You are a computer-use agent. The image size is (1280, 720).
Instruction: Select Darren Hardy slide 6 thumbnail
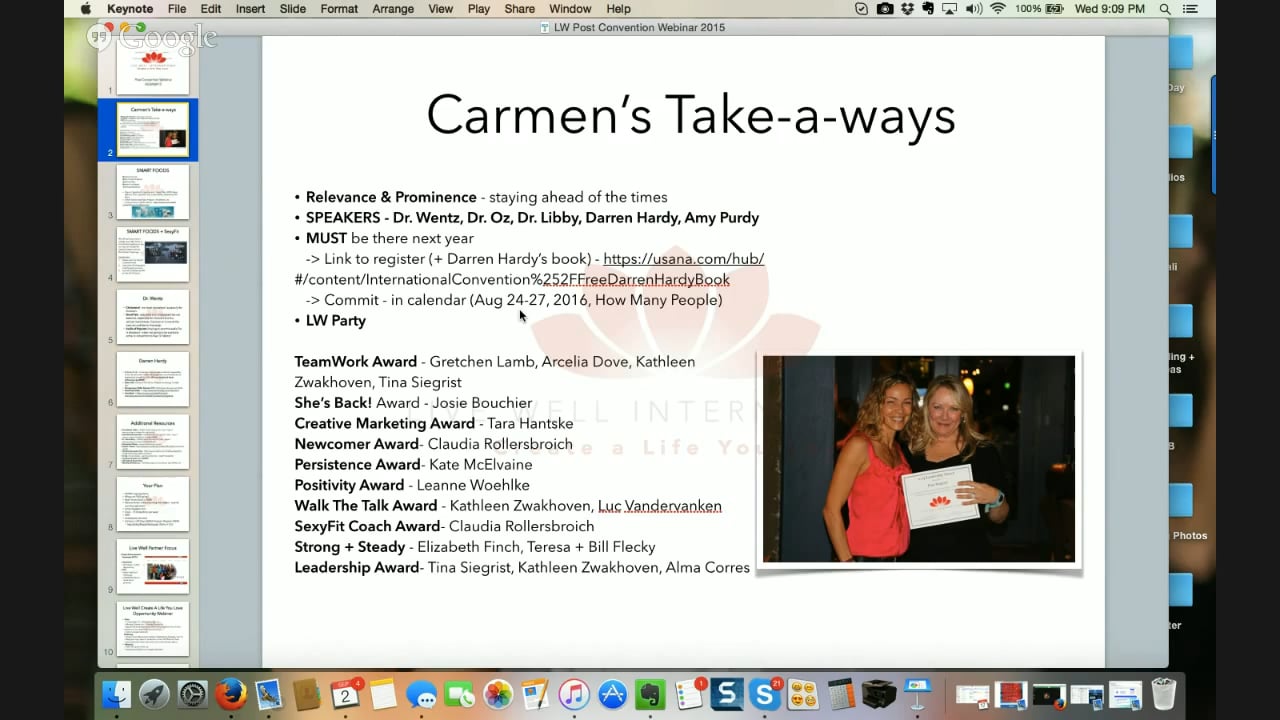[x=153, y=379]
